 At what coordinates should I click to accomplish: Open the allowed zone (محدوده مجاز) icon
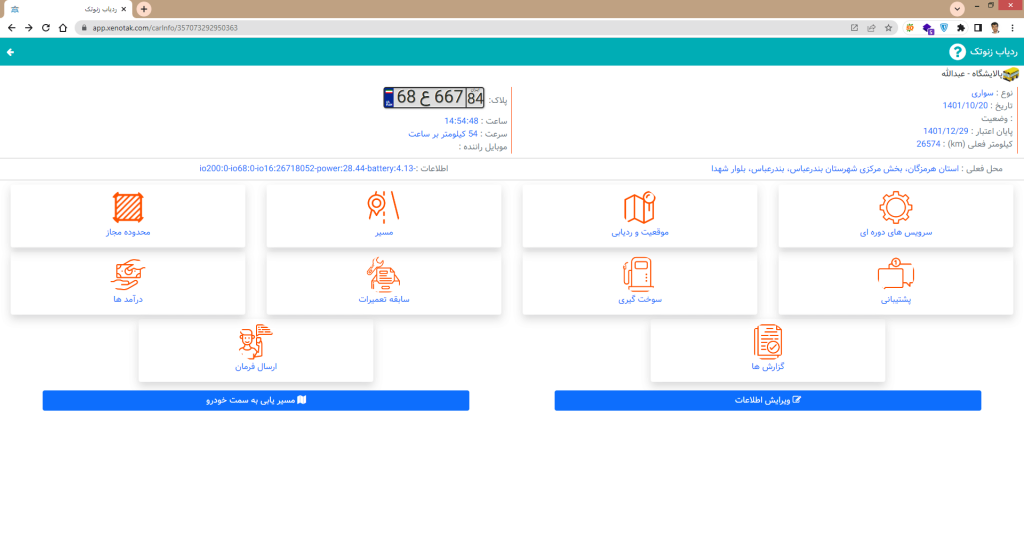click(128, 207)
